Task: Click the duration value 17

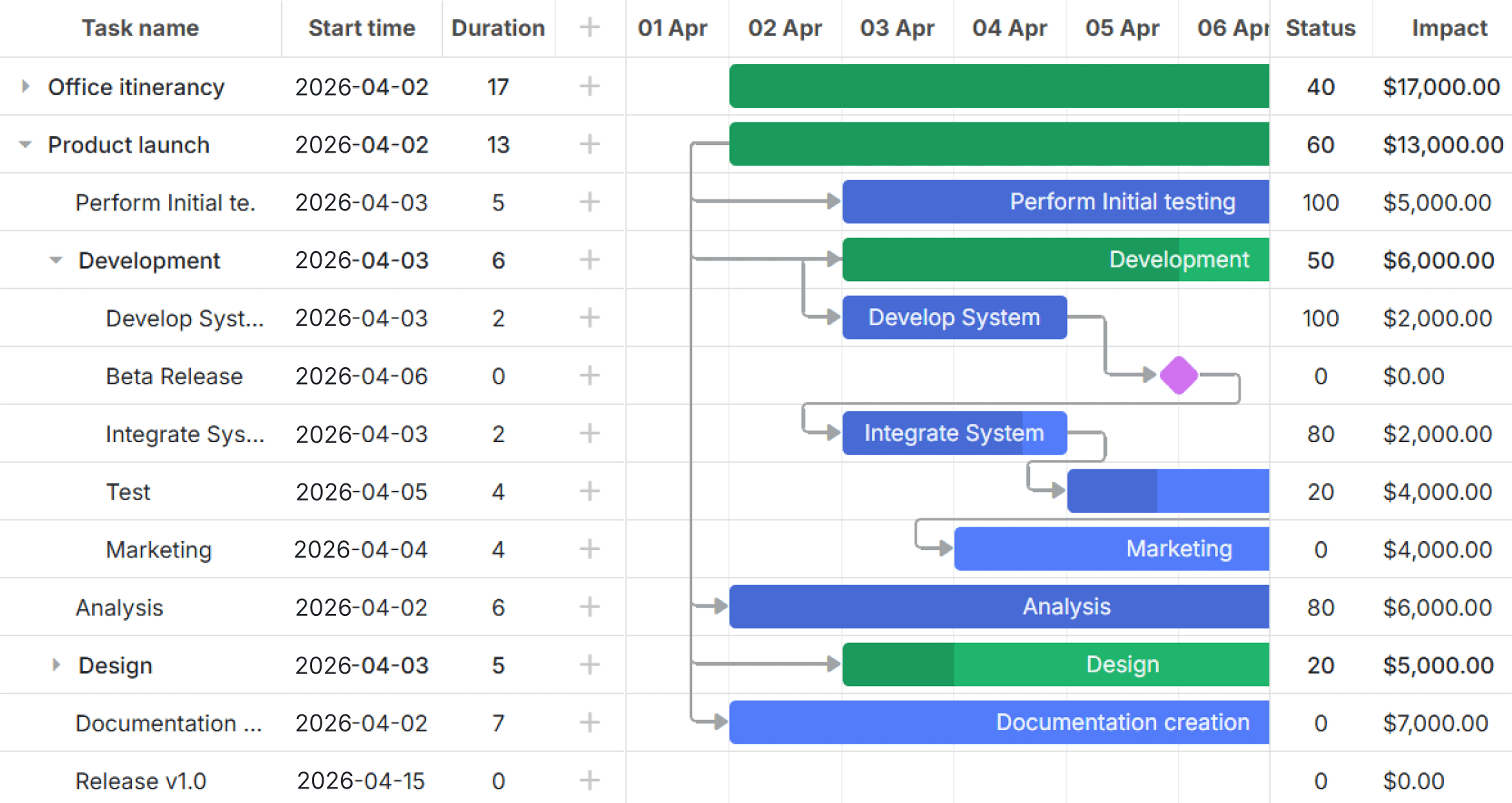Action: (x=498, y=87)
